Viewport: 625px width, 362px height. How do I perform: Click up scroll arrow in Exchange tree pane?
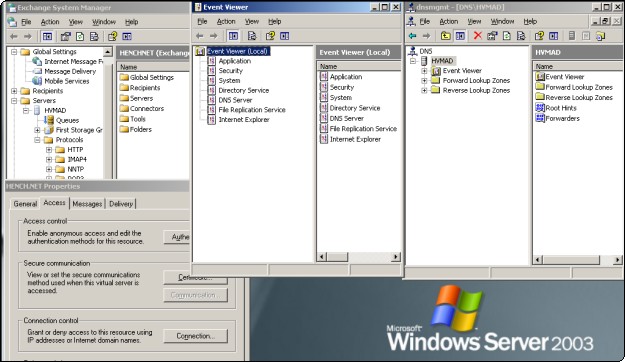point(108,52)
